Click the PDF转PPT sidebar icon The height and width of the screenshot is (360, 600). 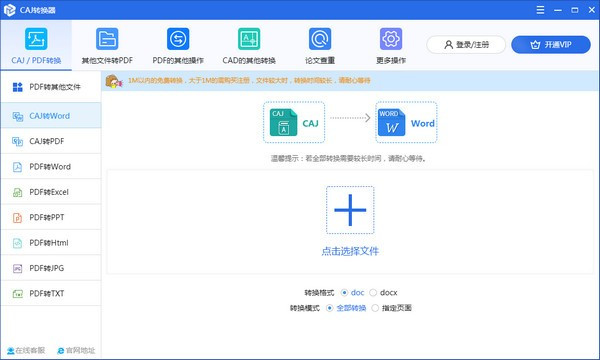(x=18, y=218)
